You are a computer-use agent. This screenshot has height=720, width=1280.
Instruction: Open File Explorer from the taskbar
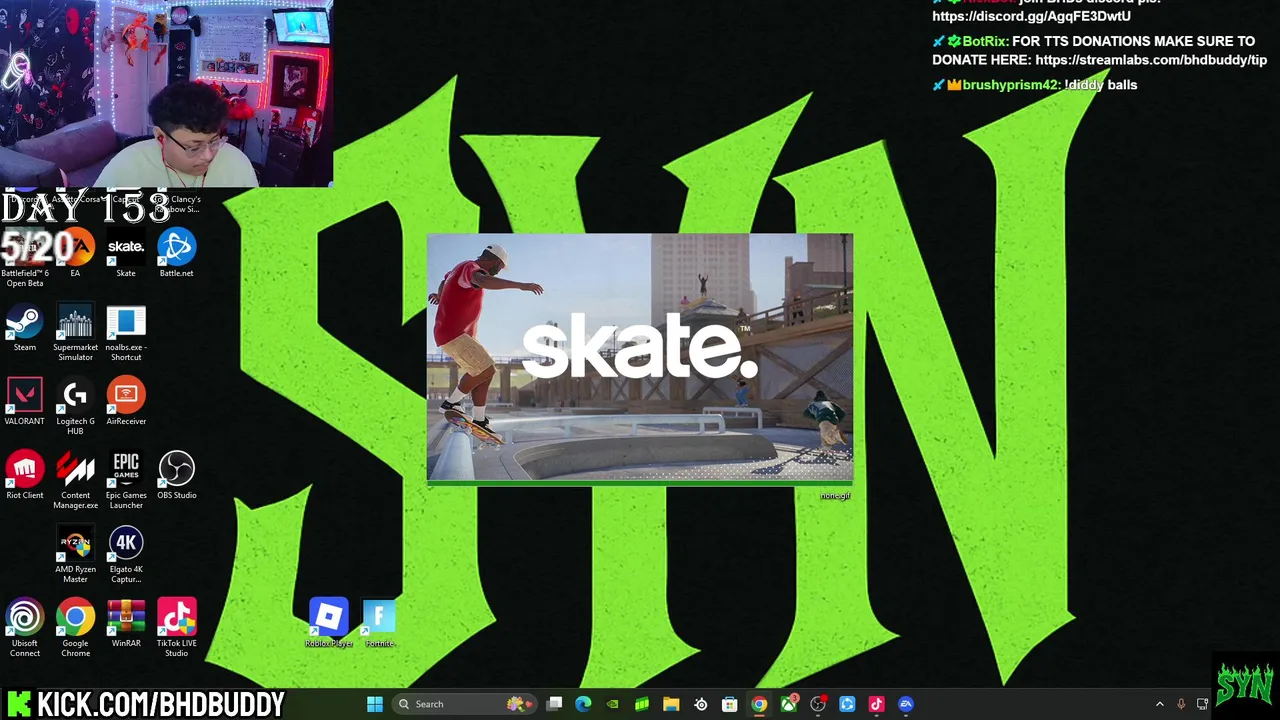671,704
